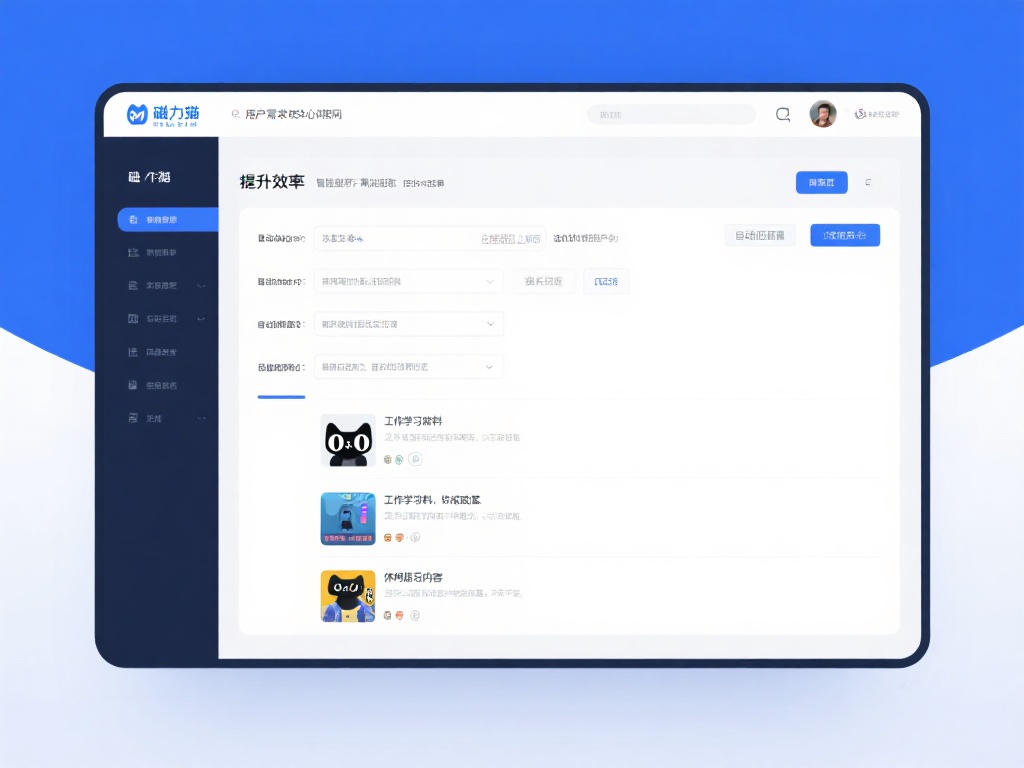Screen dimensions: 1024x768
Task: Click the fifth sidebar menu icon
Action: [132, 352]
